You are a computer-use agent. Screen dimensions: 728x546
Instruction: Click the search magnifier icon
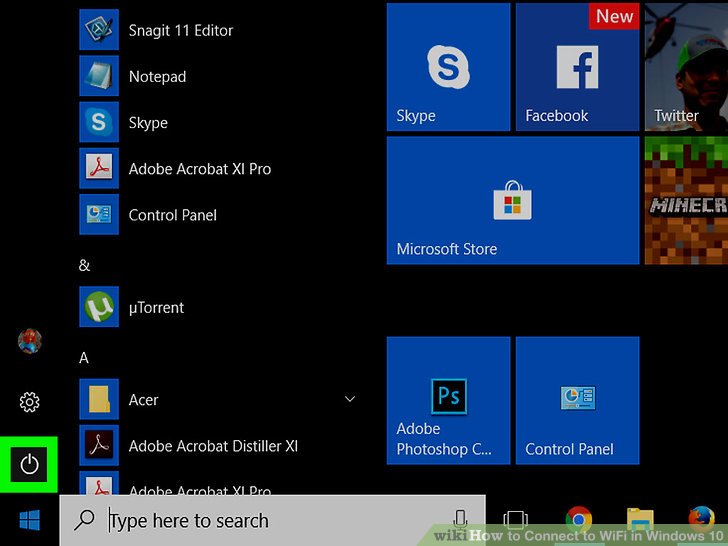[84, 520]
